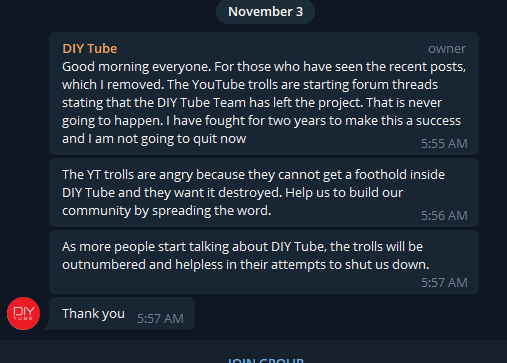Image resolution: width=507 pixels, height=363 pixels.
Task: Click the JOIN GROUP button
Action: click(x=266, y=360)
